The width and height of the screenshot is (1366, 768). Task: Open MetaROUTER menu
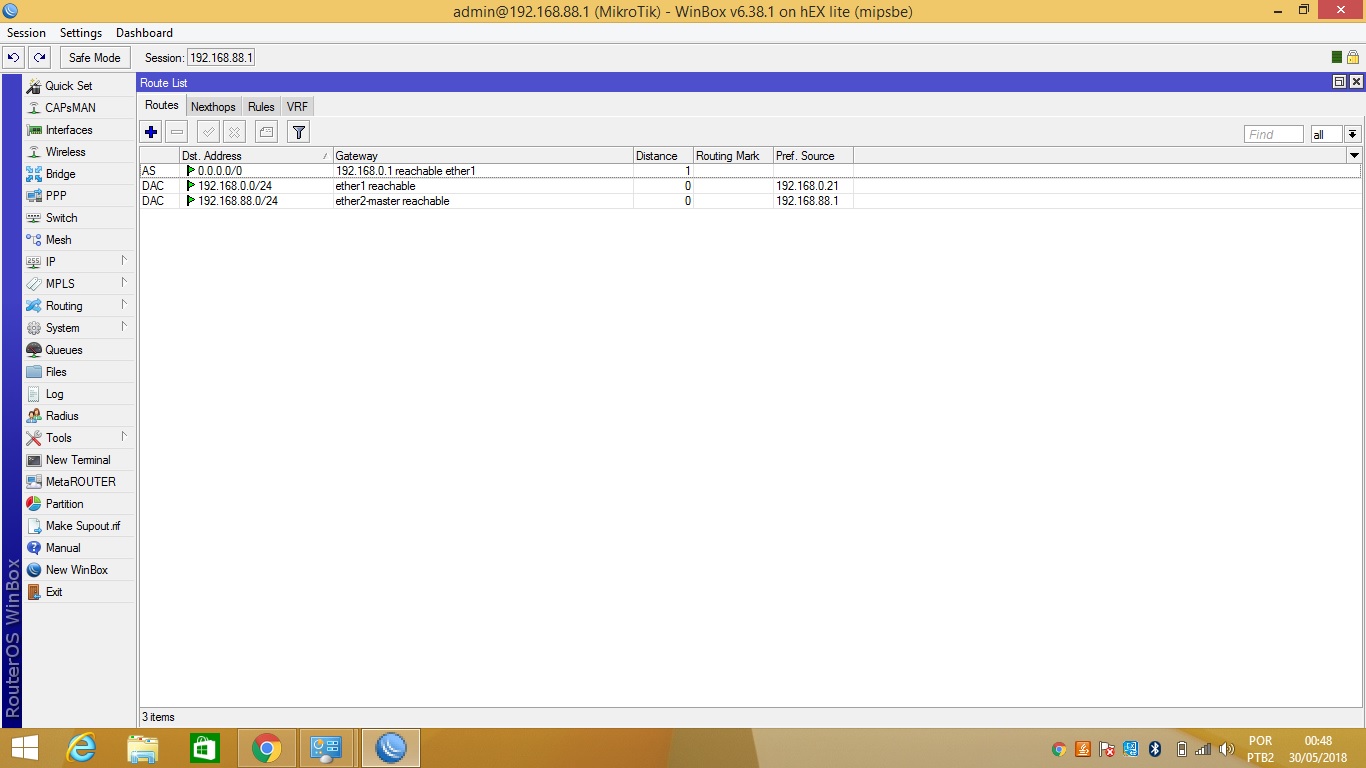pyautogui.click(x=80, y=482)
